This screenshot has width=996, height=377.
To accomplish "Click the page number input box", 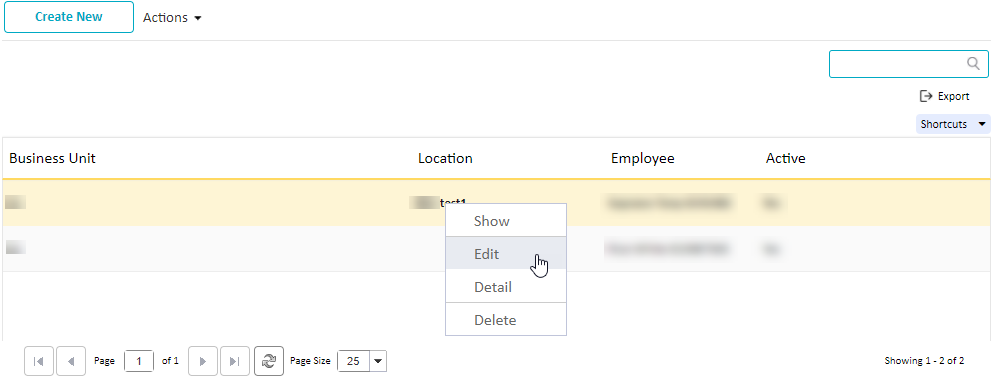I will tap(139, 361).
